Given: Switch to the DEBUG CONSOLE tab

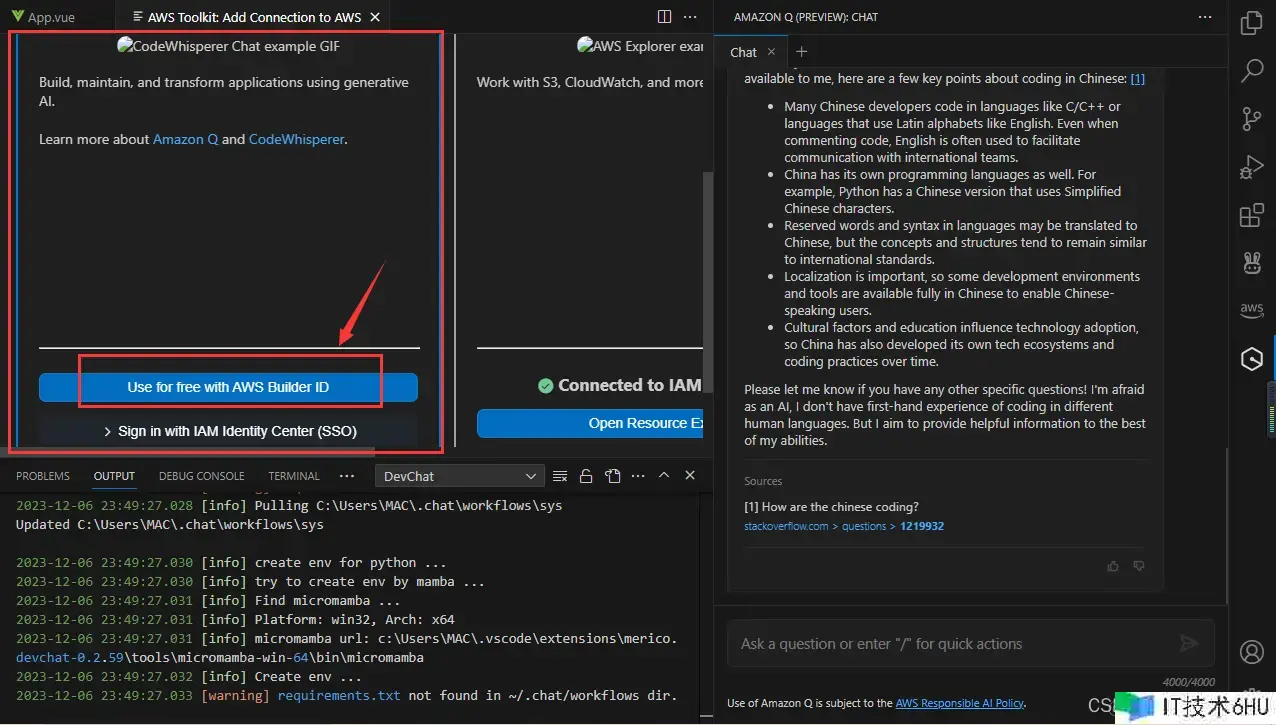Looking at the screenshot, I should [x=201, y=476].
